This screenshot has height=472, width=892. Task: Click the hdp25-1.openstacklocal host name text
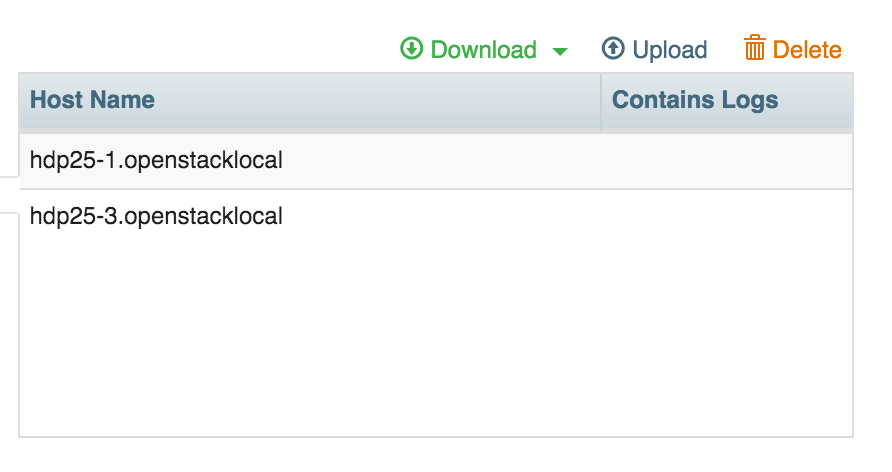point(156,160)
